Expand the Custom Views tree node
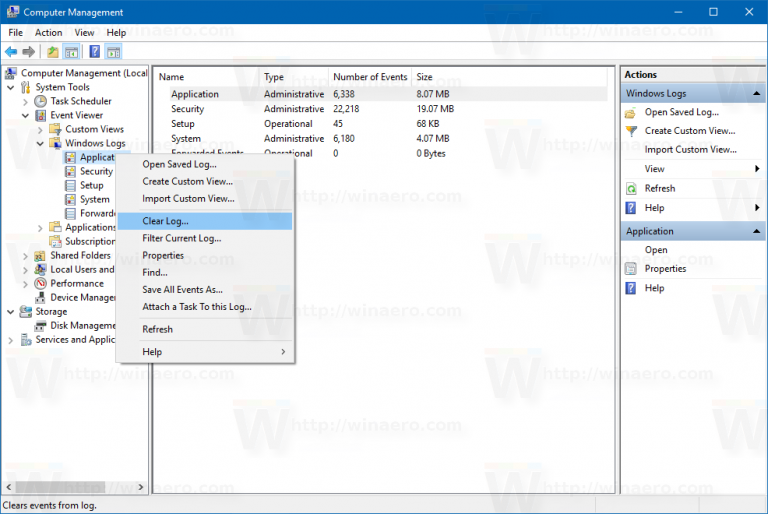 point(41,129)
